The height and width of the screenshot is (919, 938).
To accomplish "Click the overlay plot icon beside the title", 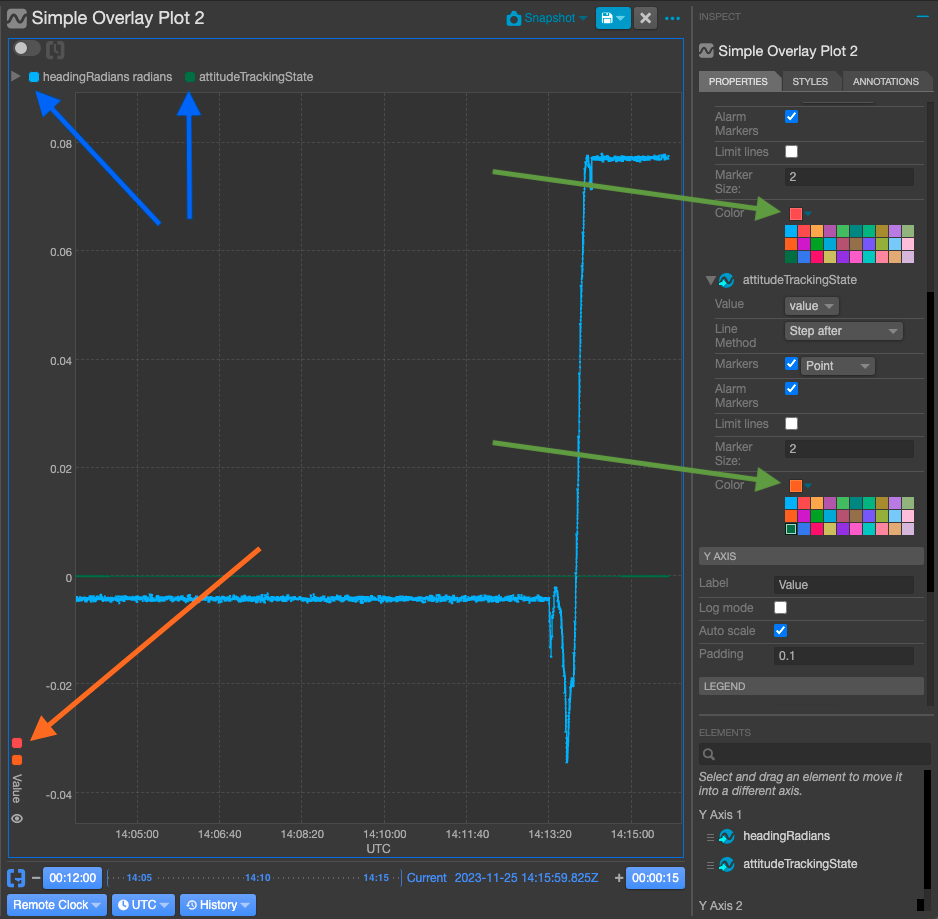I will 19,18.
